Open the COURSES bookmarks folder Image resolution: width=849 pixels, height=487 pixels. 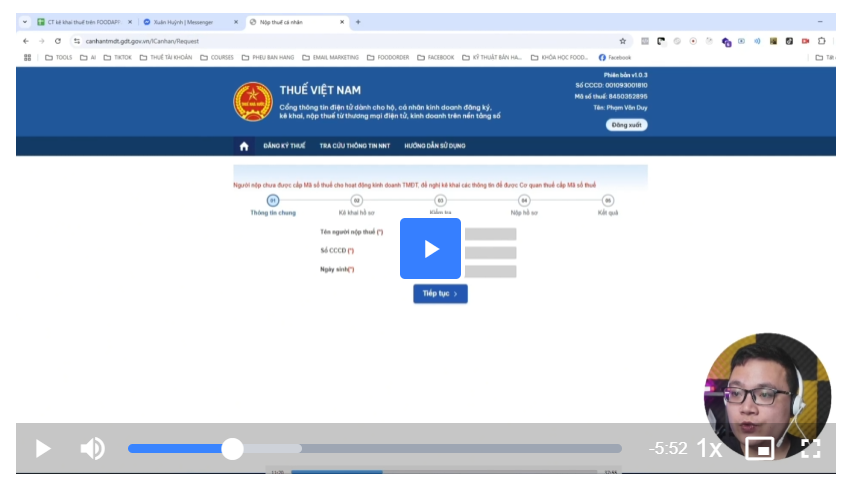point(217,57)
